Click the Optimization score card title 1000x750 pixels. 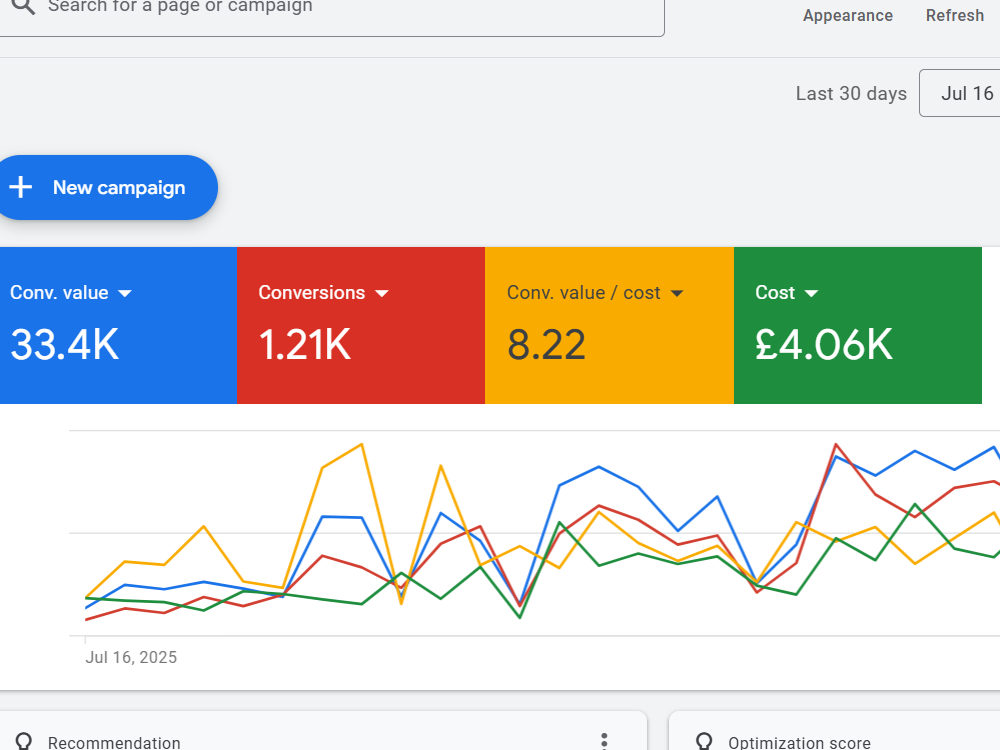coord(799,742)
